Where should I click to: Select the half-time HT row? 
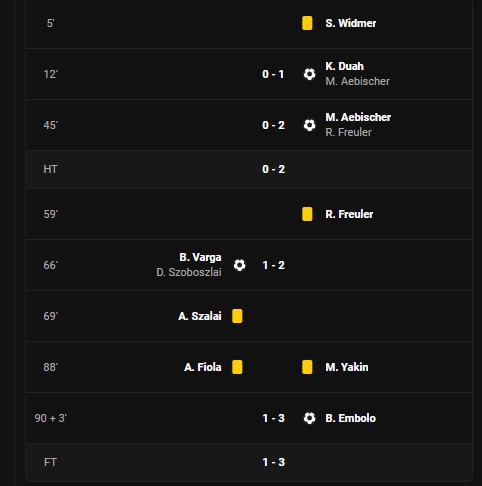(249, 169)
